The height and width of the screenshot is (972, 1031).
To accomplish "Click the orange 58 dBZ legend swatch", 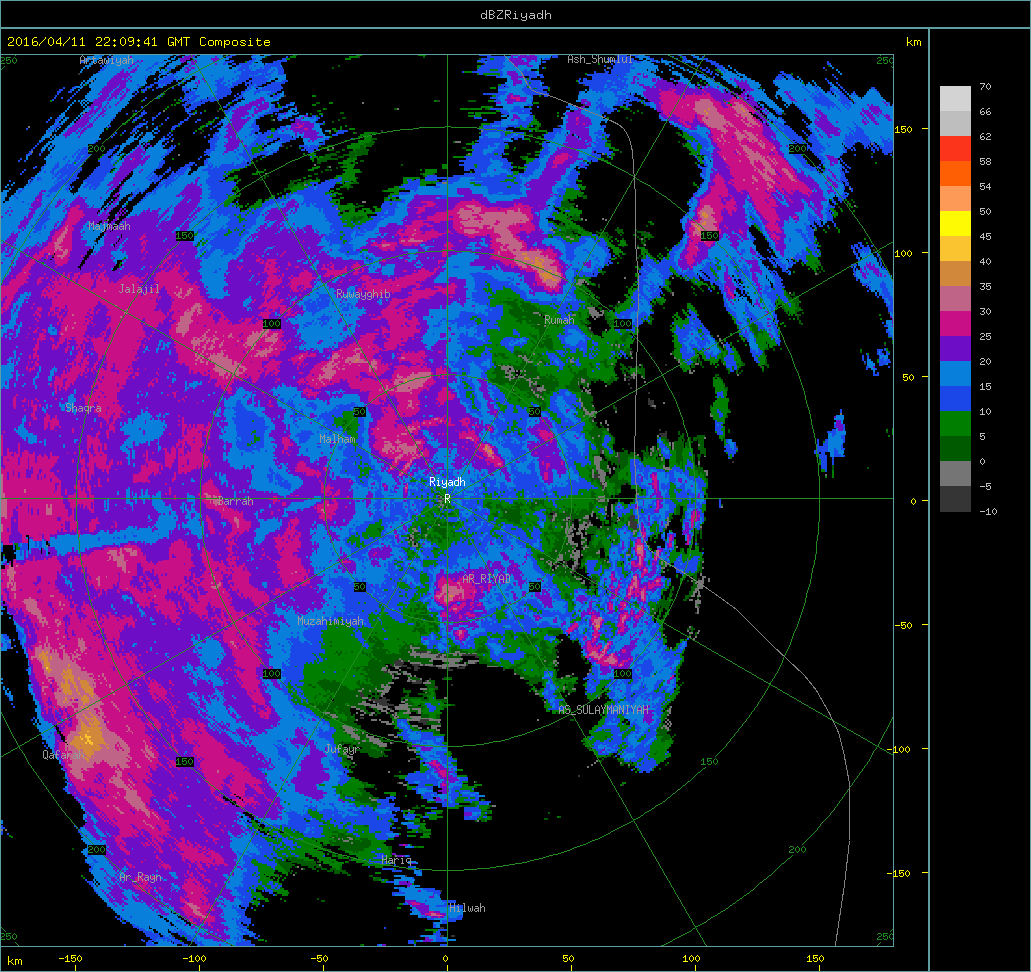I will 955,173.
